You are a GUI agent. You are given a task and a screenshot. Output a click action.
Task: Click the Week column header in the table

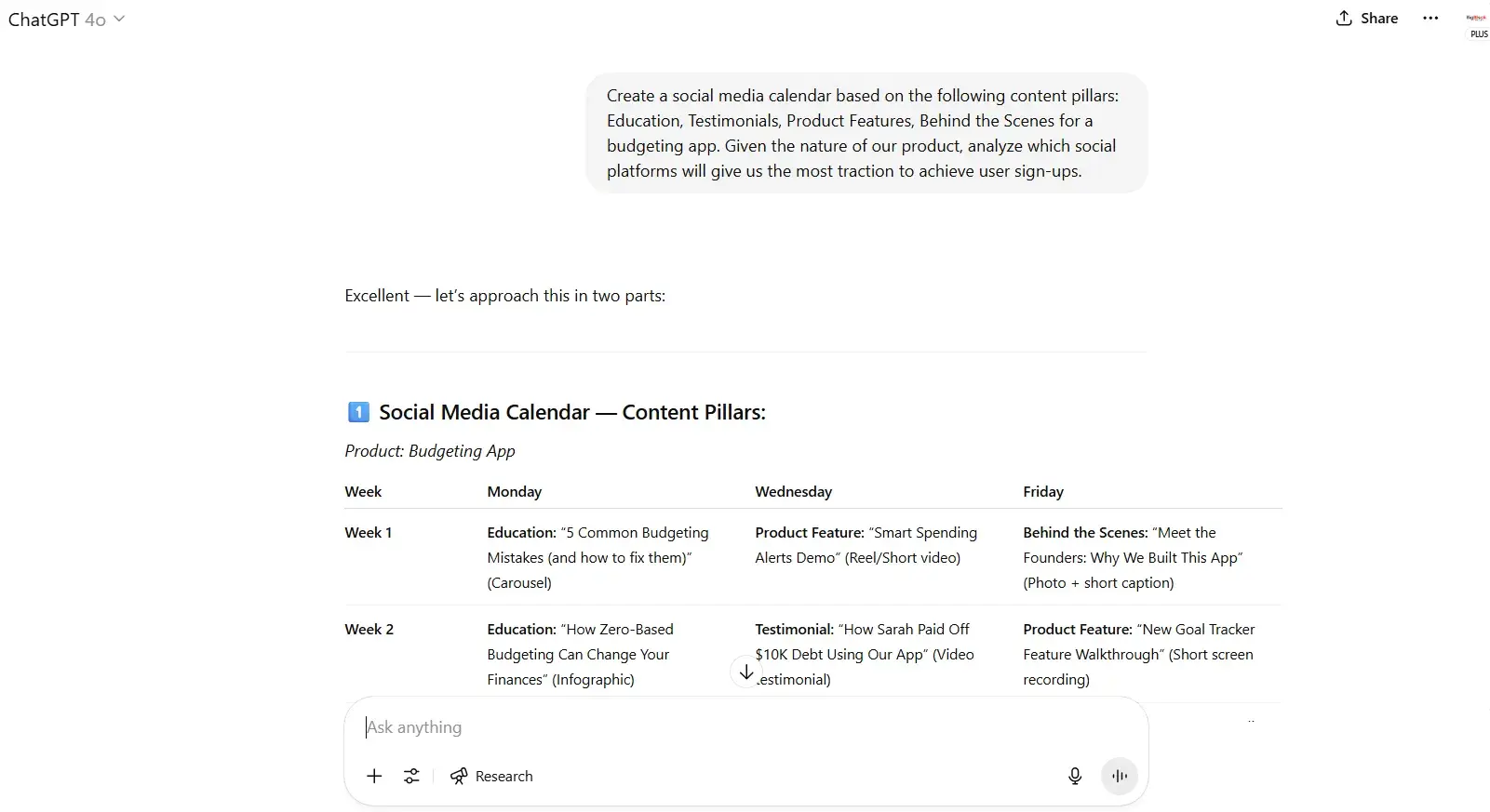coord(363,491)
